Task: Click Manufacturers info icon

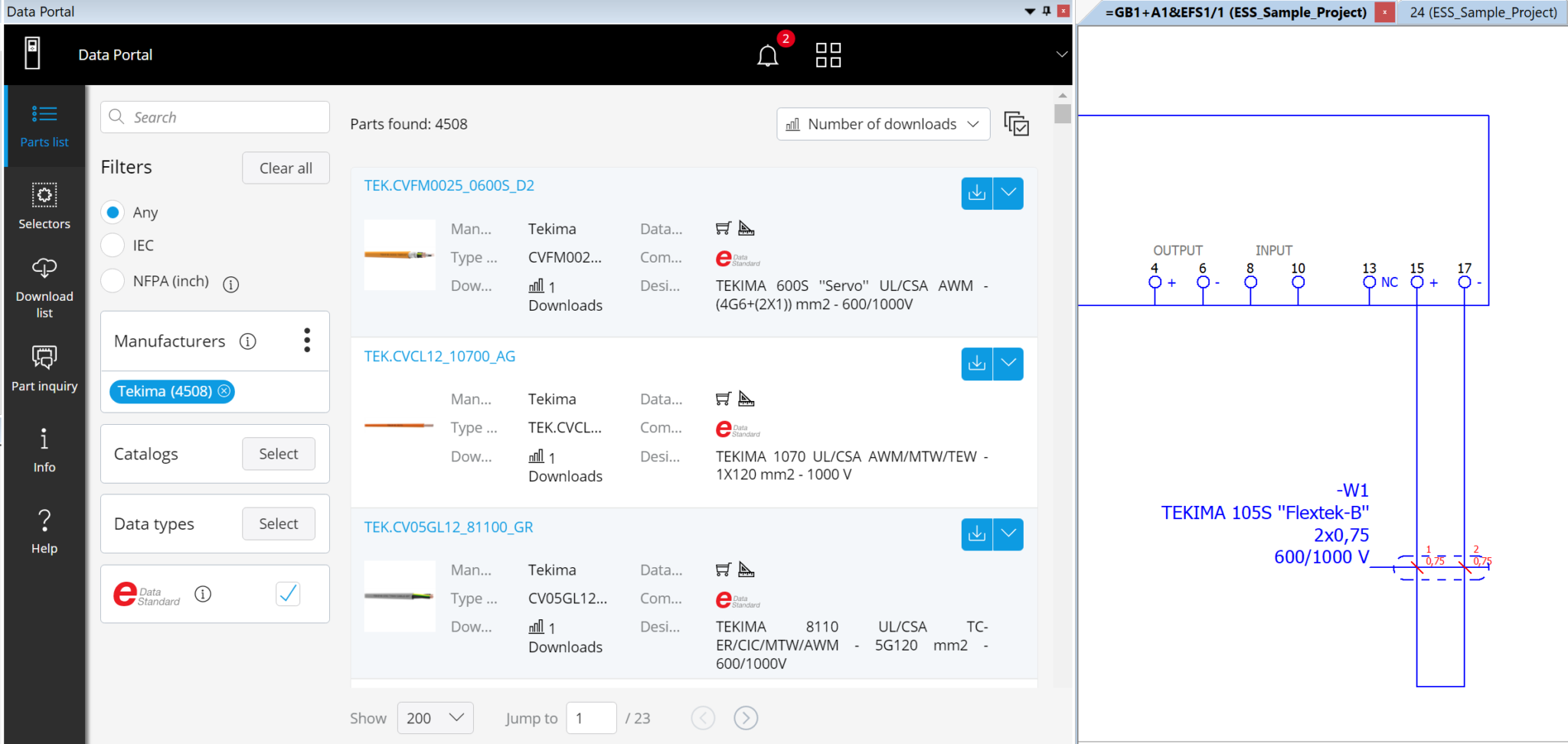Action: [248, 341]
